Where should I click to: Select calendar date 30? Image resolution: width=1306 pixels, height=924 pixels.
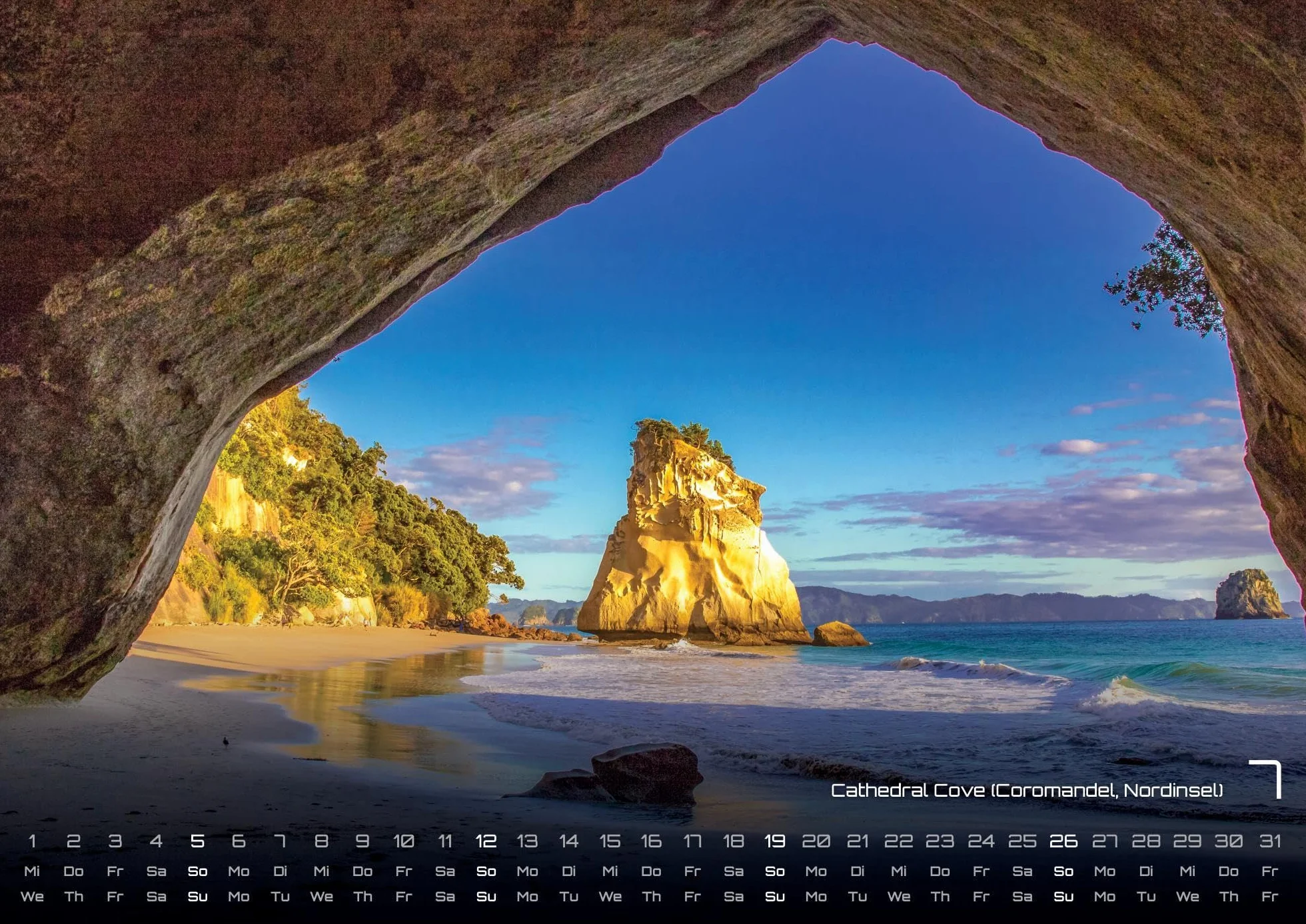coord(1229,841)
